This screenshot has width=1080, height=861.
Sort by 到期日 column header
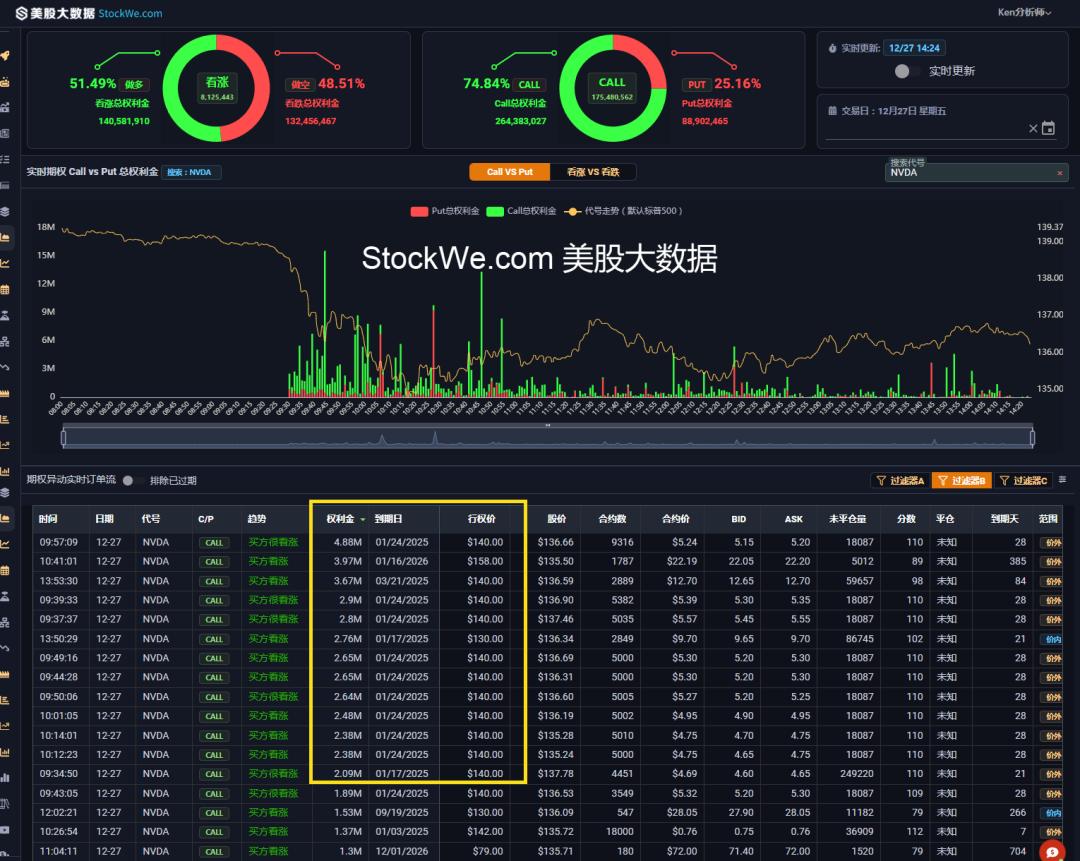388,519
